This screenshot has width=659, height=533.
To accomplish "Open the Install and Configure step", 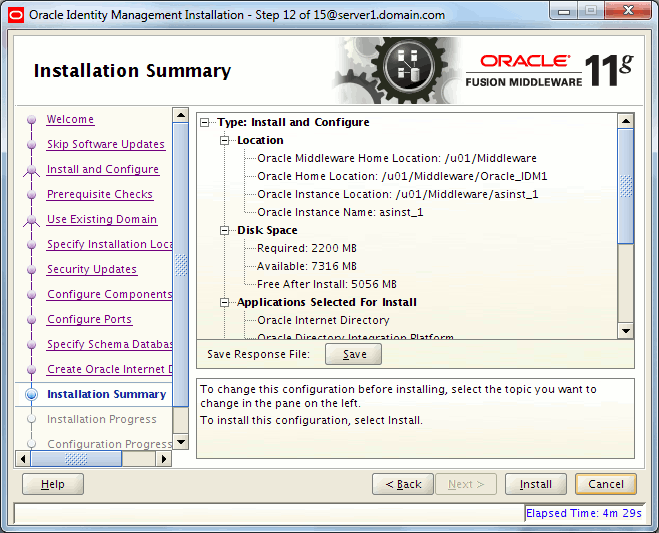I will pos(103,169).
